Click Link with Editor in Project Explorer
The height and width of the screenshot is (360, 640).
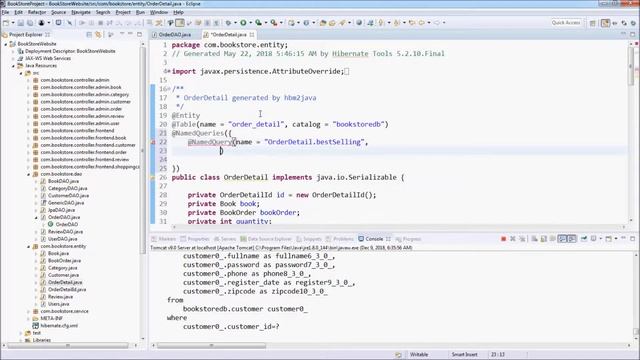(x=98, y=35)
